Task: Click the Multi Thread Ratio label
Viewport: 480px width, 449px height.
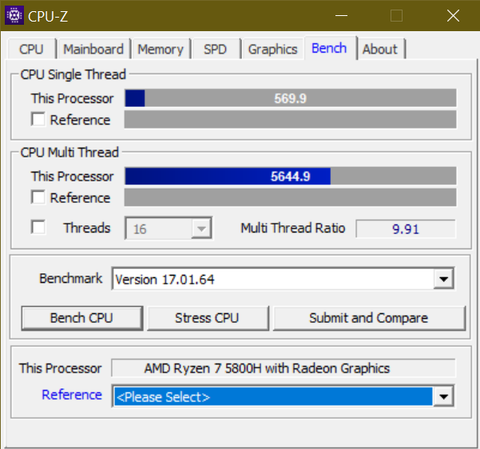Action: tap(293, 228)
